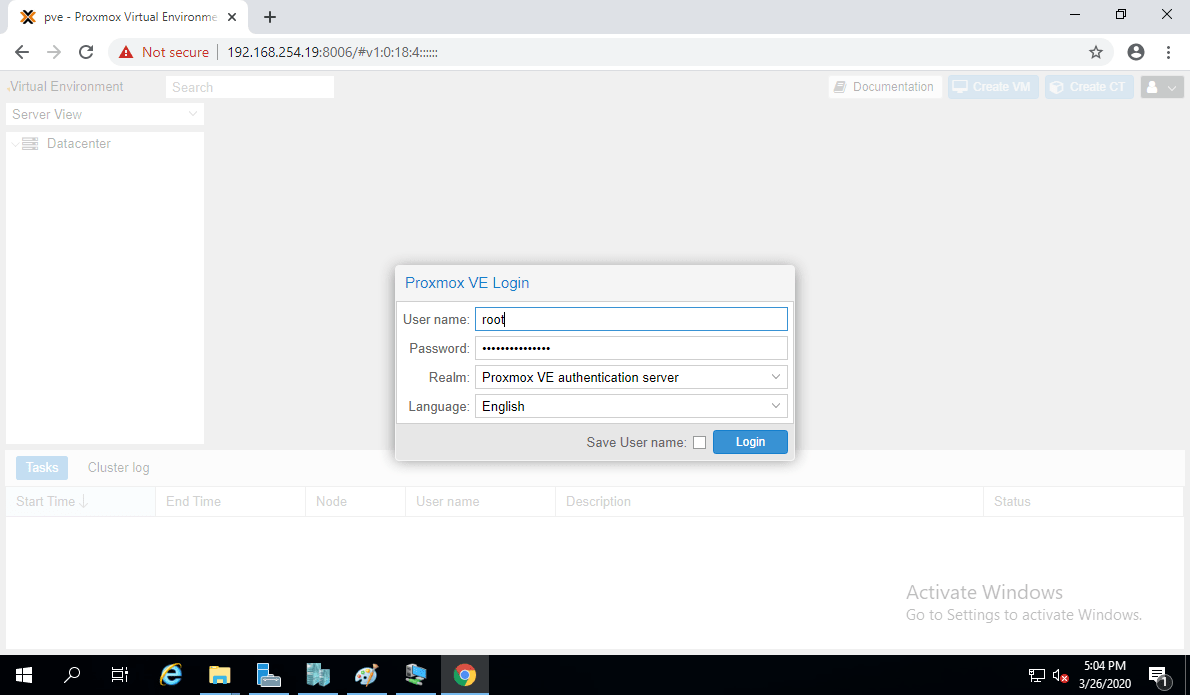Switch to the Cluster log tab
This screenshot has height=695, width=1190.
tap(118, 467)
